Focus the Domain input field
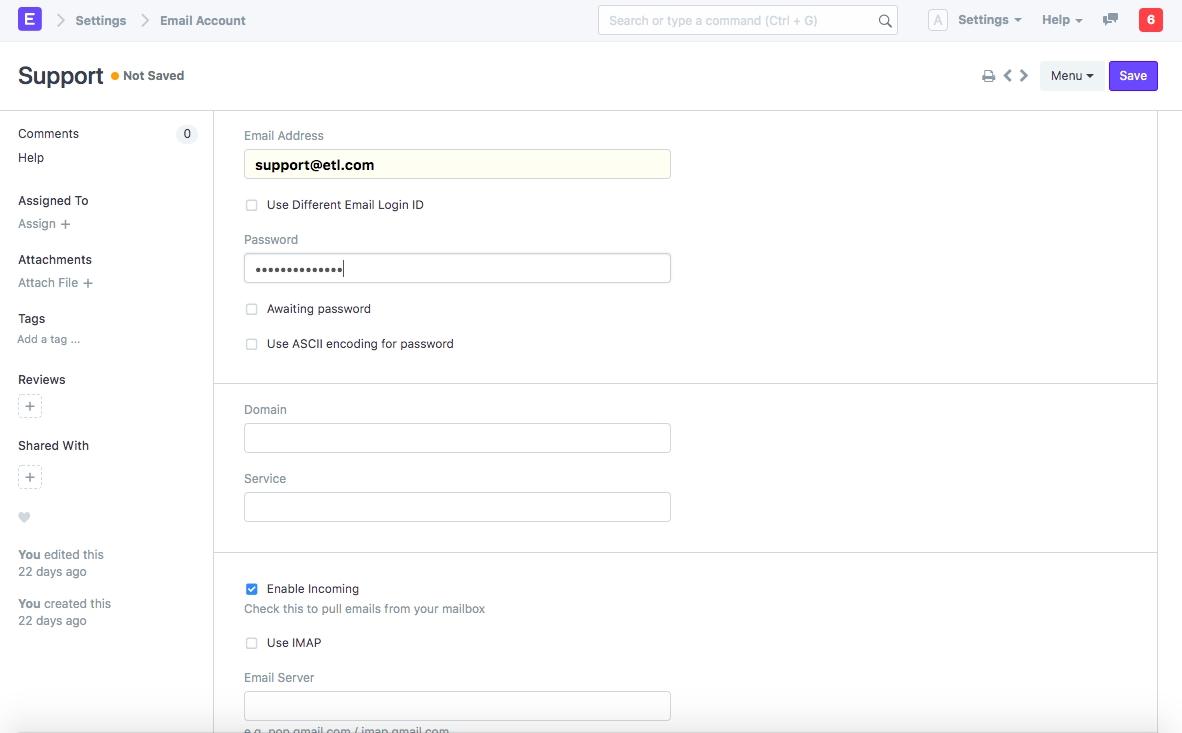This screenshot has height=733, width=1182. coord(457,438)
